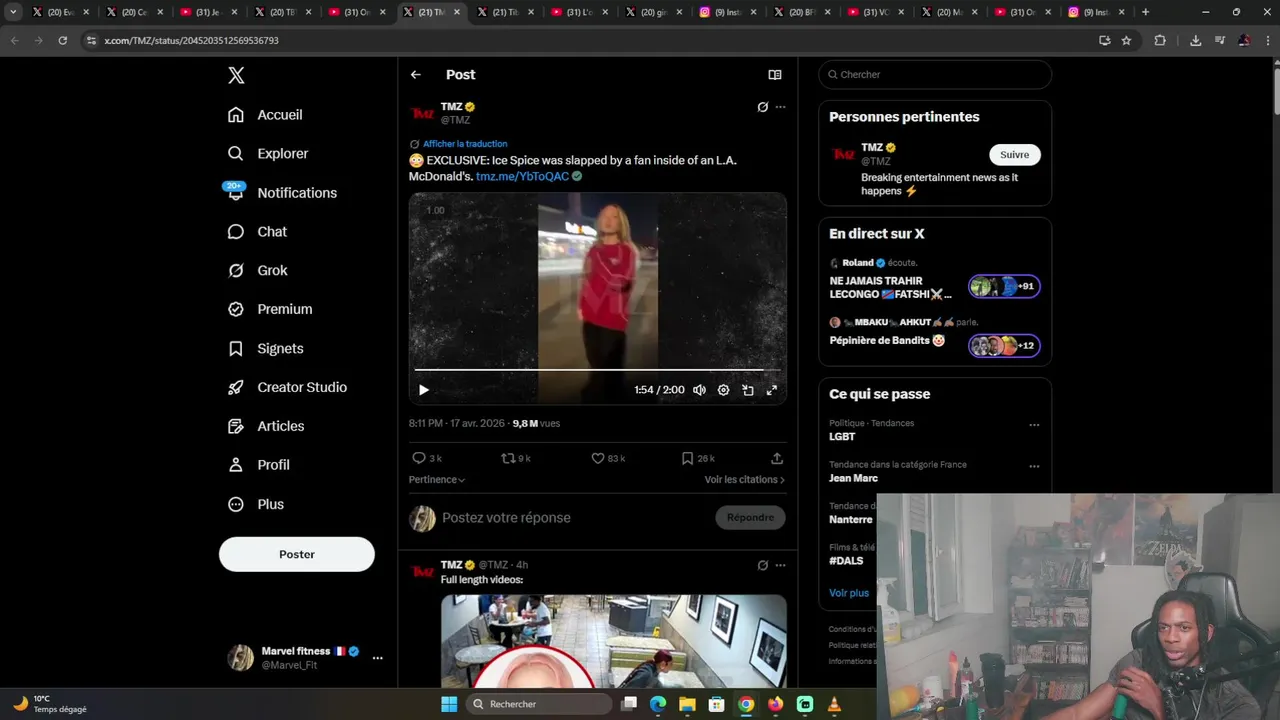Click Afficher la traduction
Image resolution: width=1280 pixels, height=720 pixels.
pos(465,144)
